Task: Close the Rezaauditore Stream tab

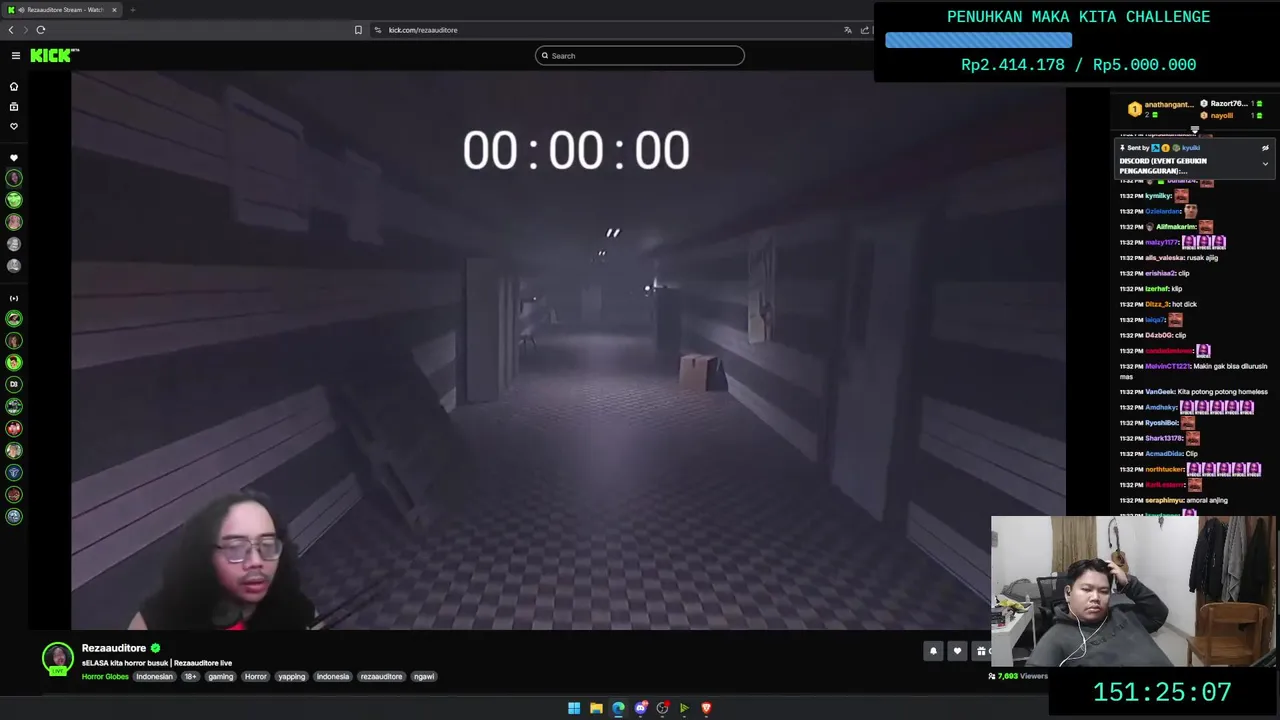Action: 114,10
